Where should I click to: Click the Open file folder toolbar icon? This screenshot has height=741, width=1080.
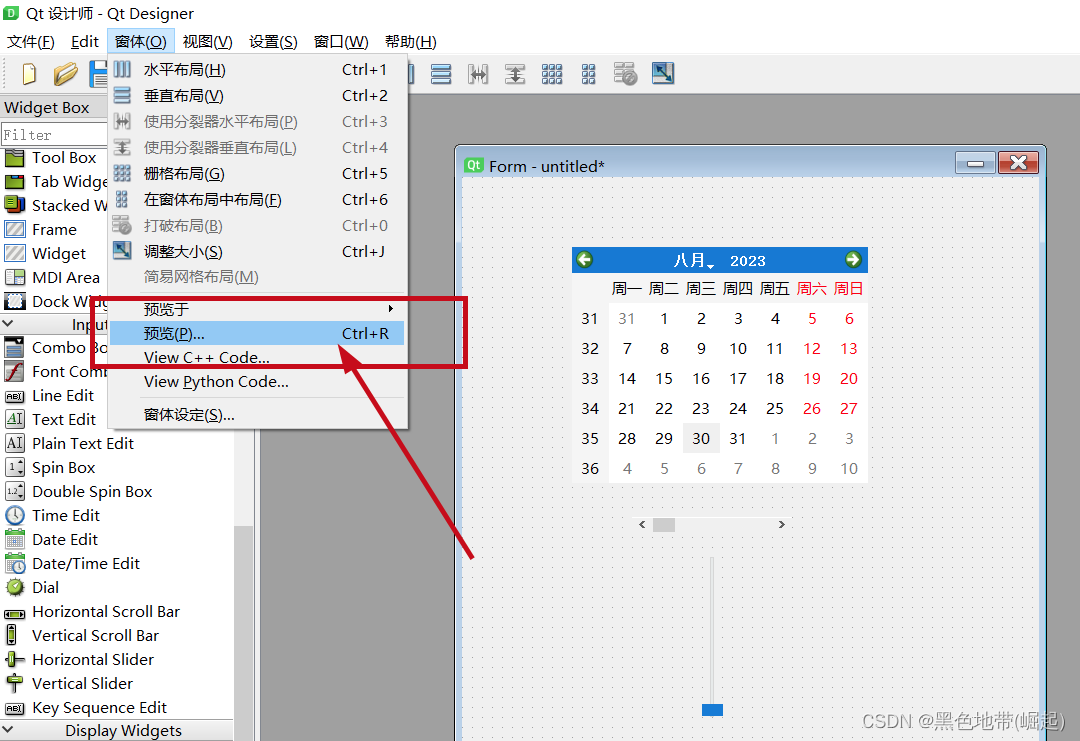65,74
